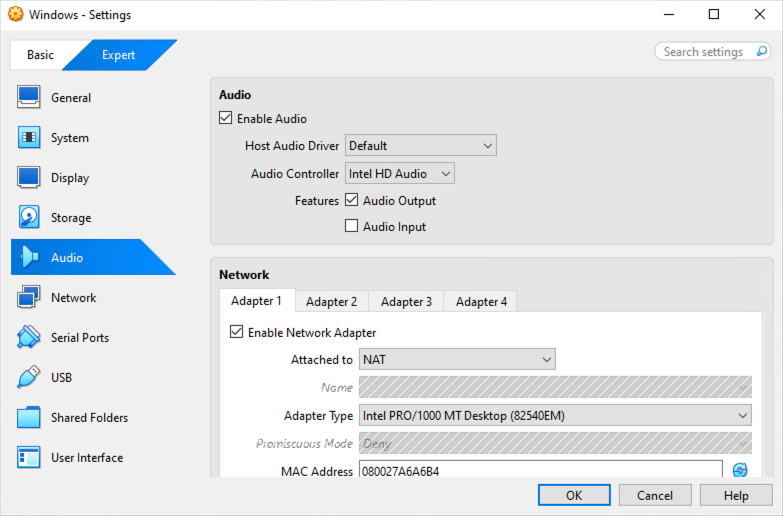This screenshot has height=516, width=783.
Task: Select the General label in sidebar
Action: pos(71,97)
